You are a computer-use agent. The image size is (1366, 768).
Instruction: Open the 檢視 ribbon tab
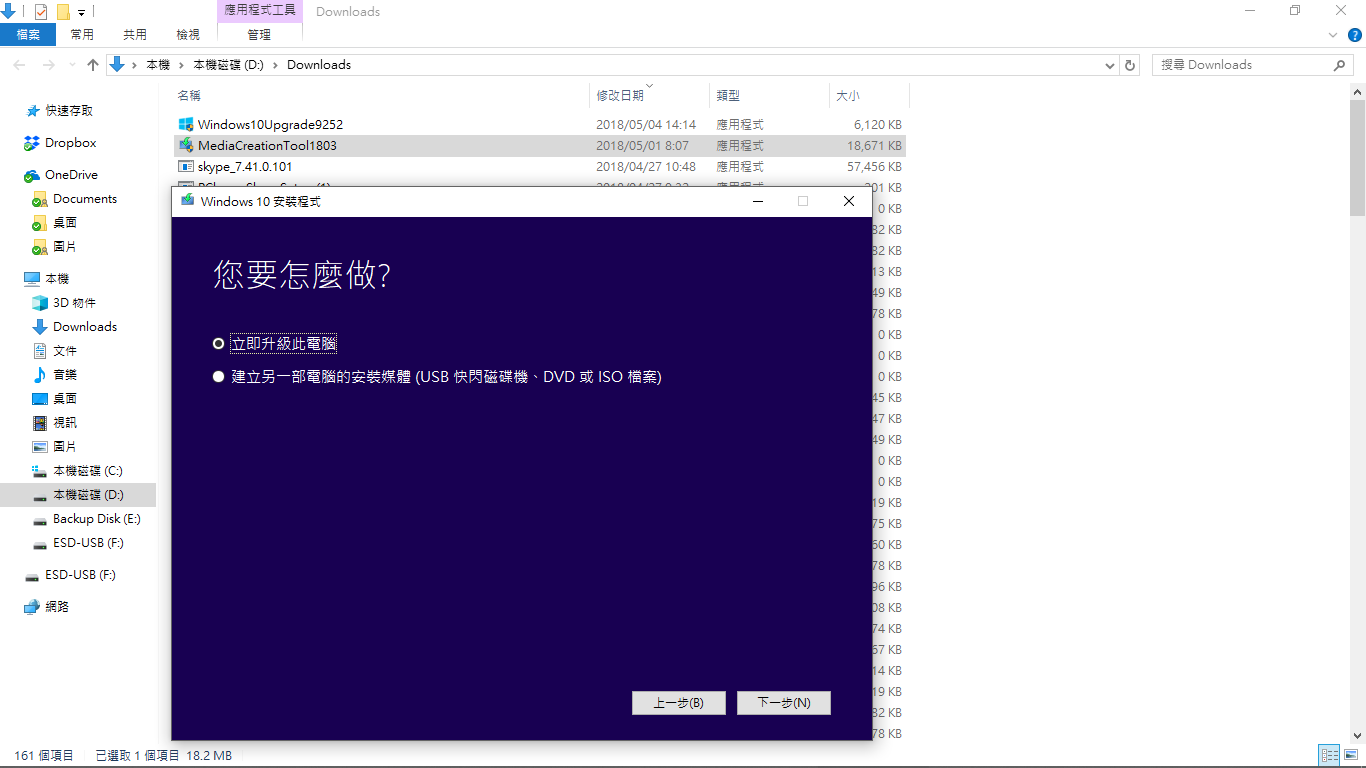[188, 35]
